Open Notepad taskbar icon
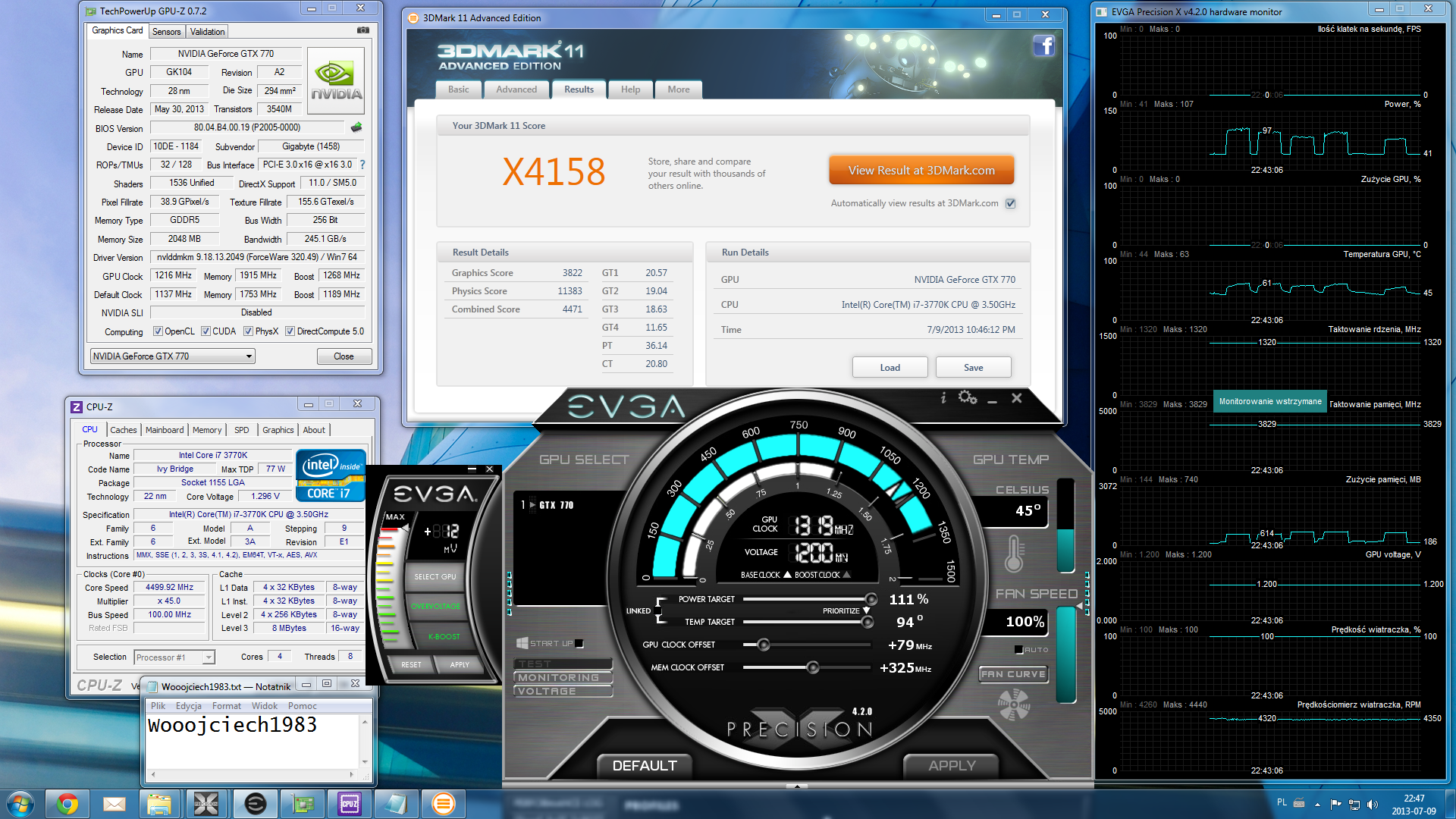Image resolution: width=1456 pixels, height=819 pixels. click(x=396, y=804)
